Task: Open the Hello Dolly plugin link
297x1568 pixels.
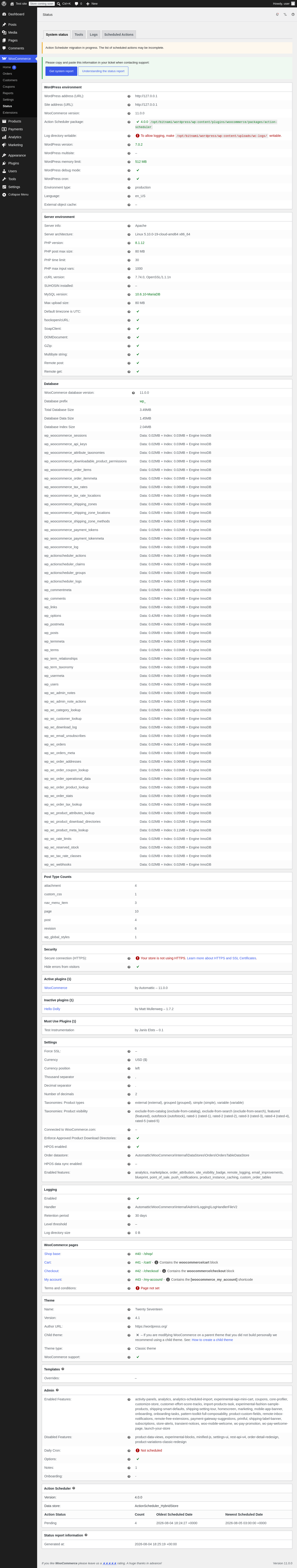Action: coord(52,1009)
